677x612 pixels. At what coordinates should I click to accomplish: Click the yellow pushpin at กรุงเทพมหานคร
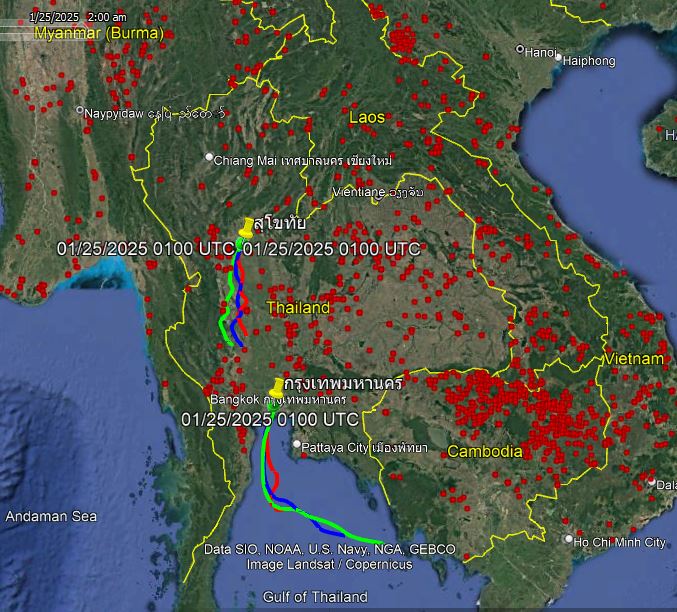coord(277,388)
